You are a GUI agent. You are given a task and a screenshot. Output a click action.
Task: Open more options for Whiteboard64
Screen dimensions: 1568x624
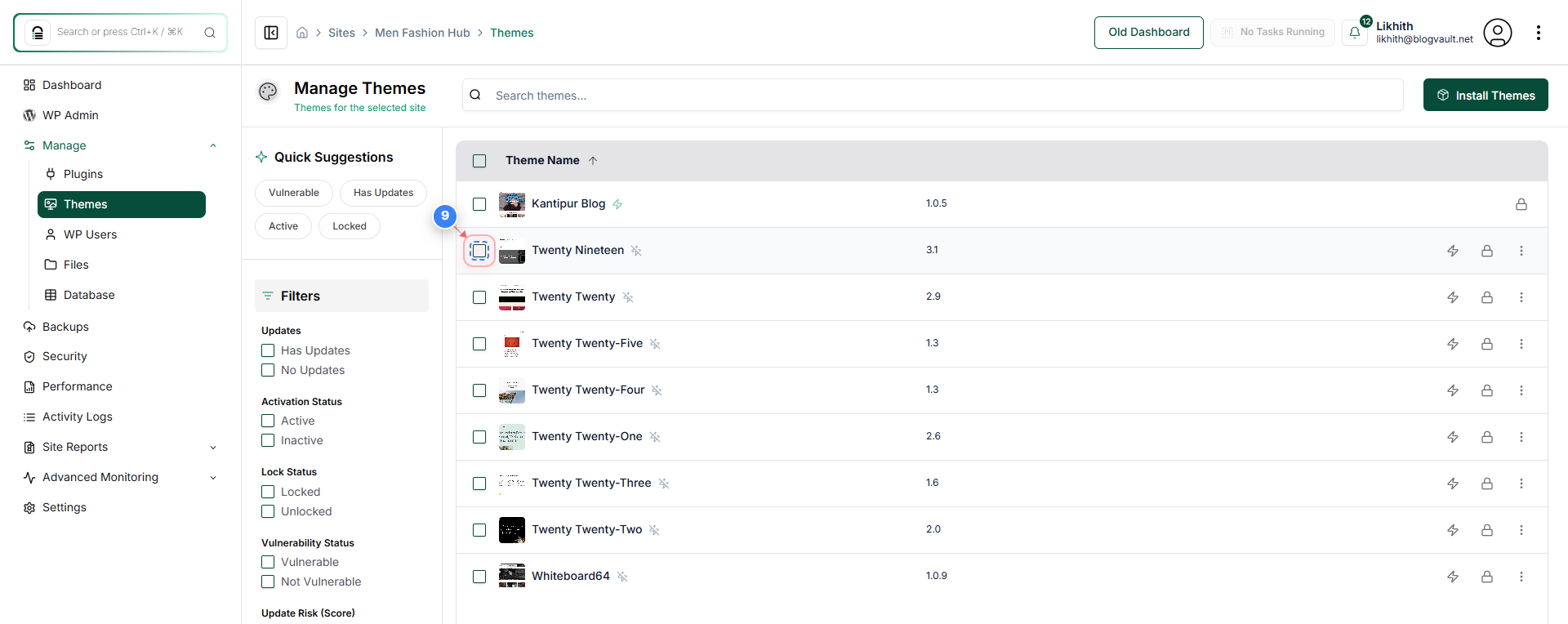1521,577
